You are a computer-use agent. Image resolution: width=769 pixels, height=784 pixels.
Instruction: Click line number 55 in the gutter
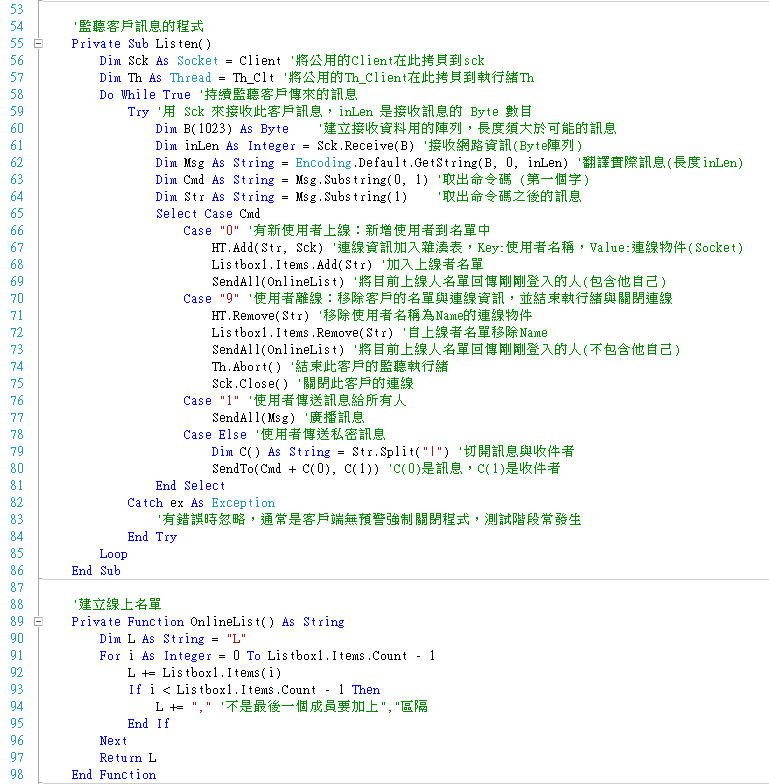tap(16, 44)
